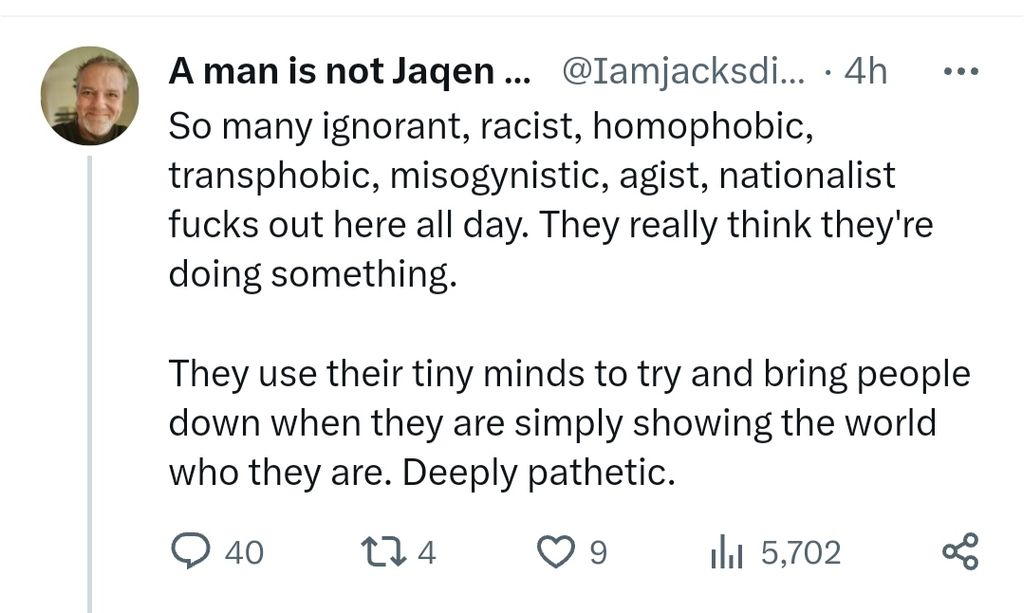Click the like count of 9
The height and width of the screenshot is (613, 1024).
[x=598, y=552]
